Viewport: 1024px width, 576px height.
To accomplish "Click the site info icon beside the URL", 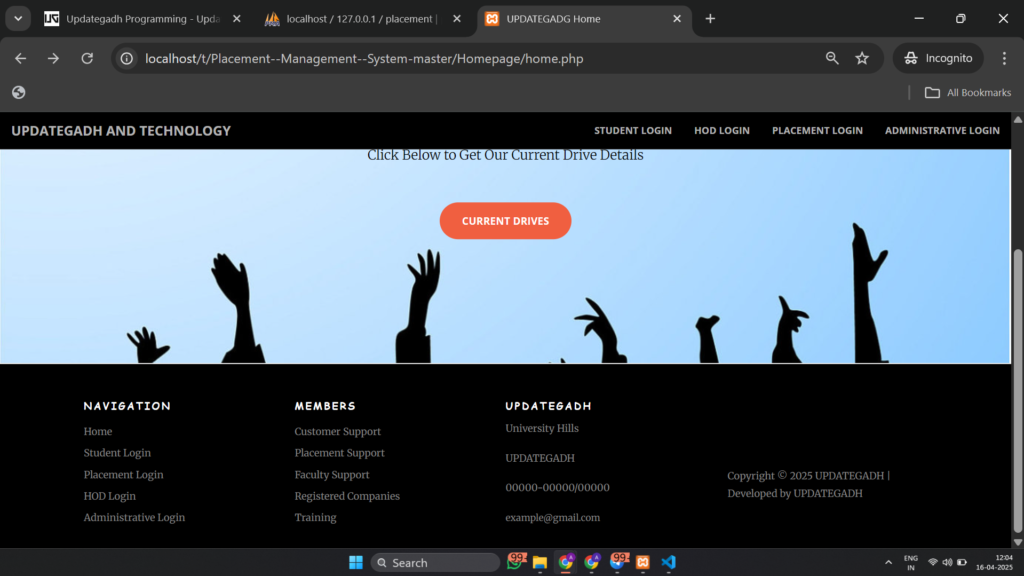I will pos(126,58).
